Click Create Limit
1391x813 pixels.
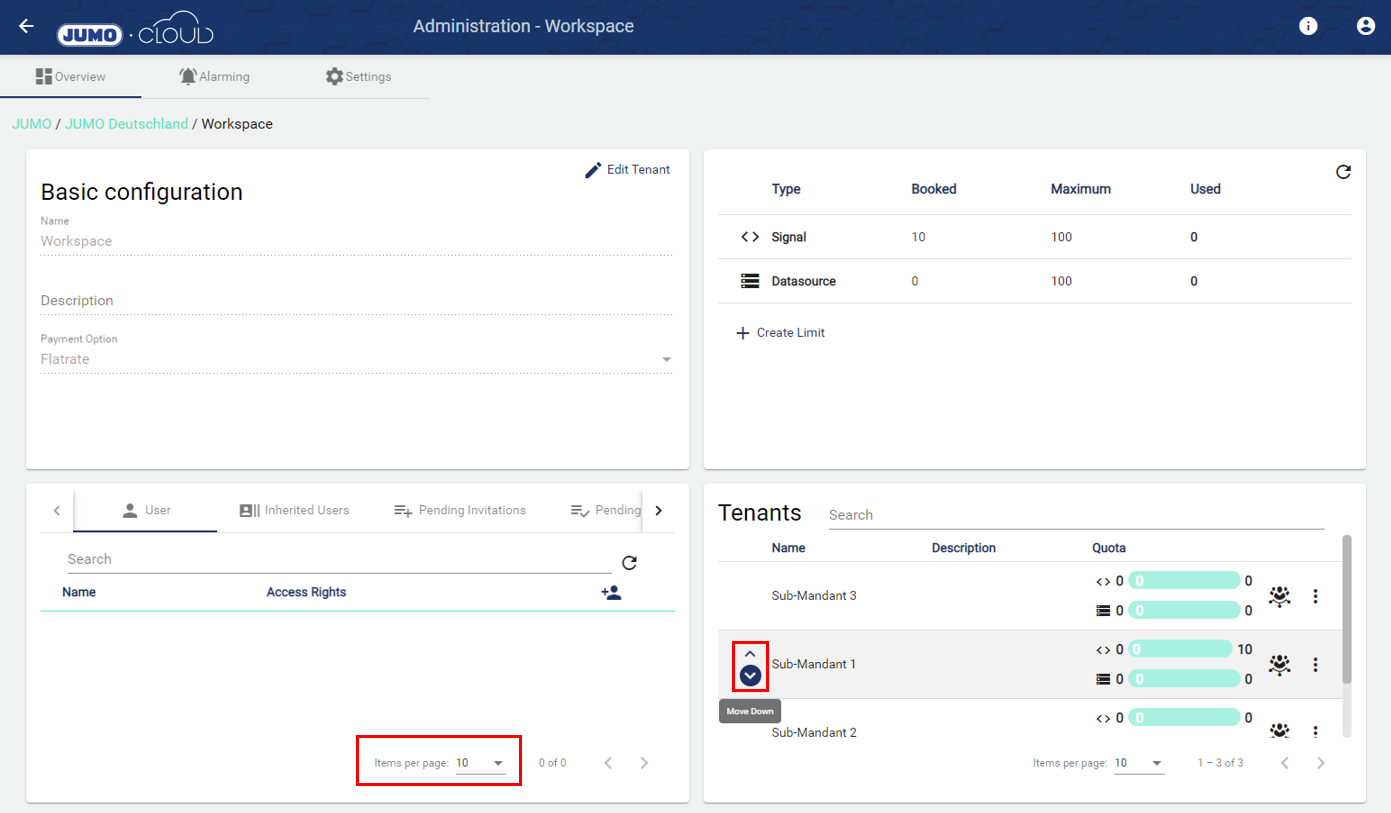[x=780, y=333]
